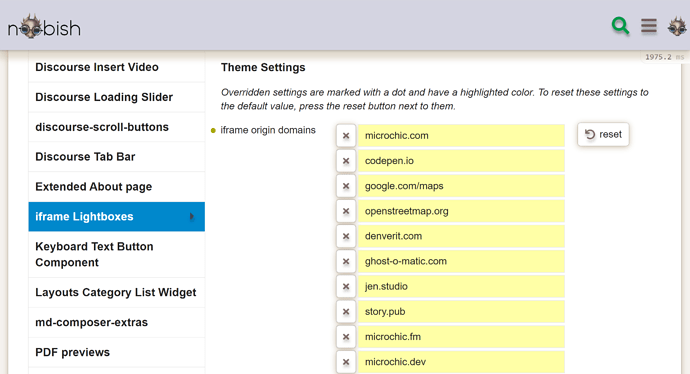Open Keyboard Text Button Component
Image resolution: width=690 pixels, height=374 pixels.
pyautogui.click(x=117, y=254)
